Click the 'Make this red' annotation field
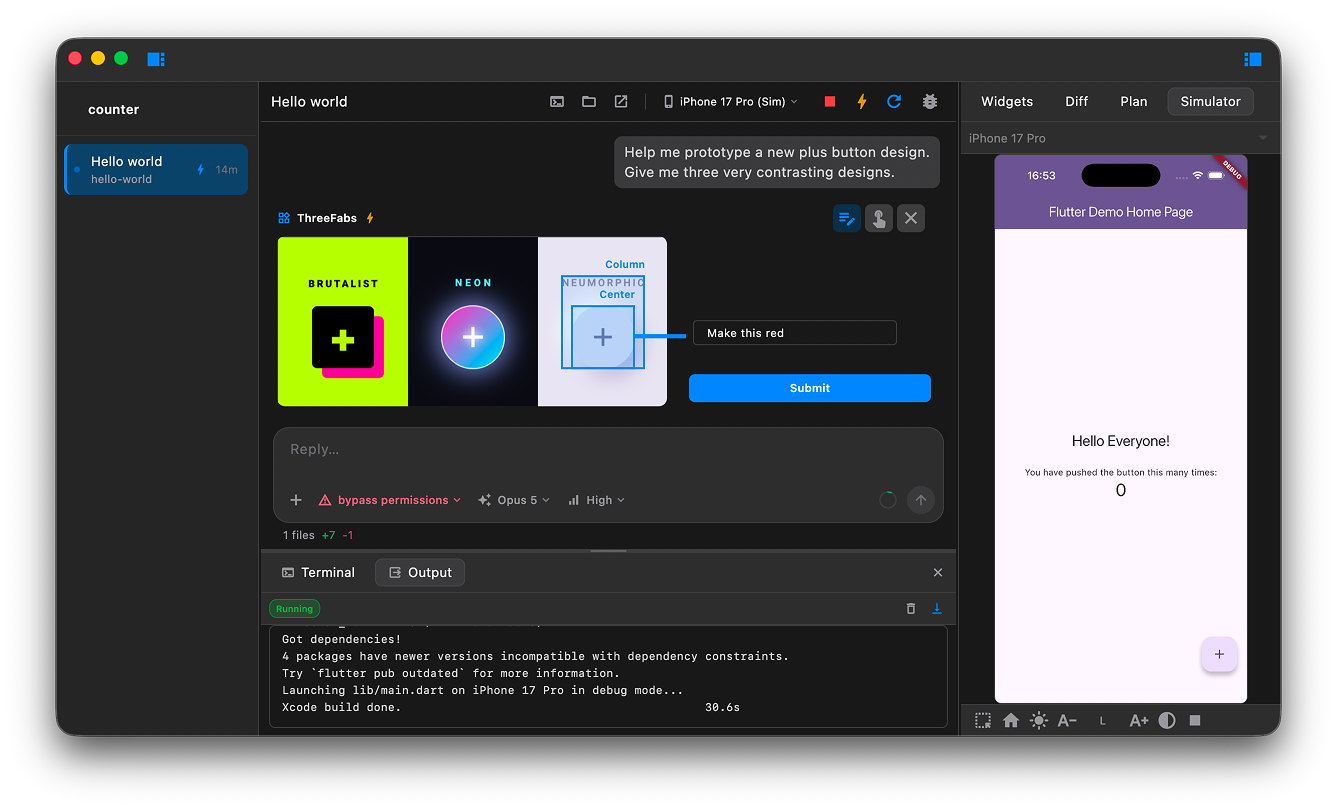The width and height of the screenshot is (1337, 810). click(x=795, y=333)
